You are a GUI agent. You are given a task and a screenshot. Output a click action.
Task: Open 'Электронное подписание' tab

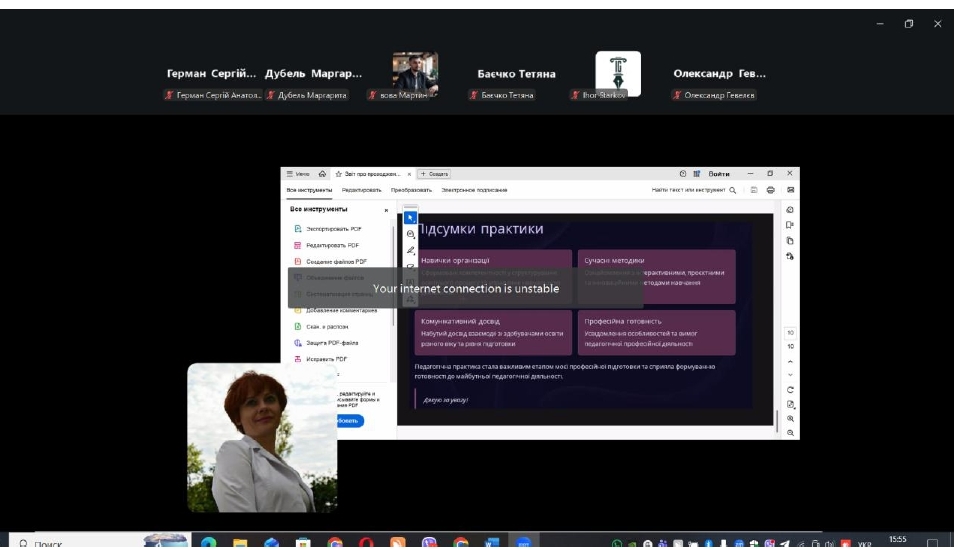(474, 190)
